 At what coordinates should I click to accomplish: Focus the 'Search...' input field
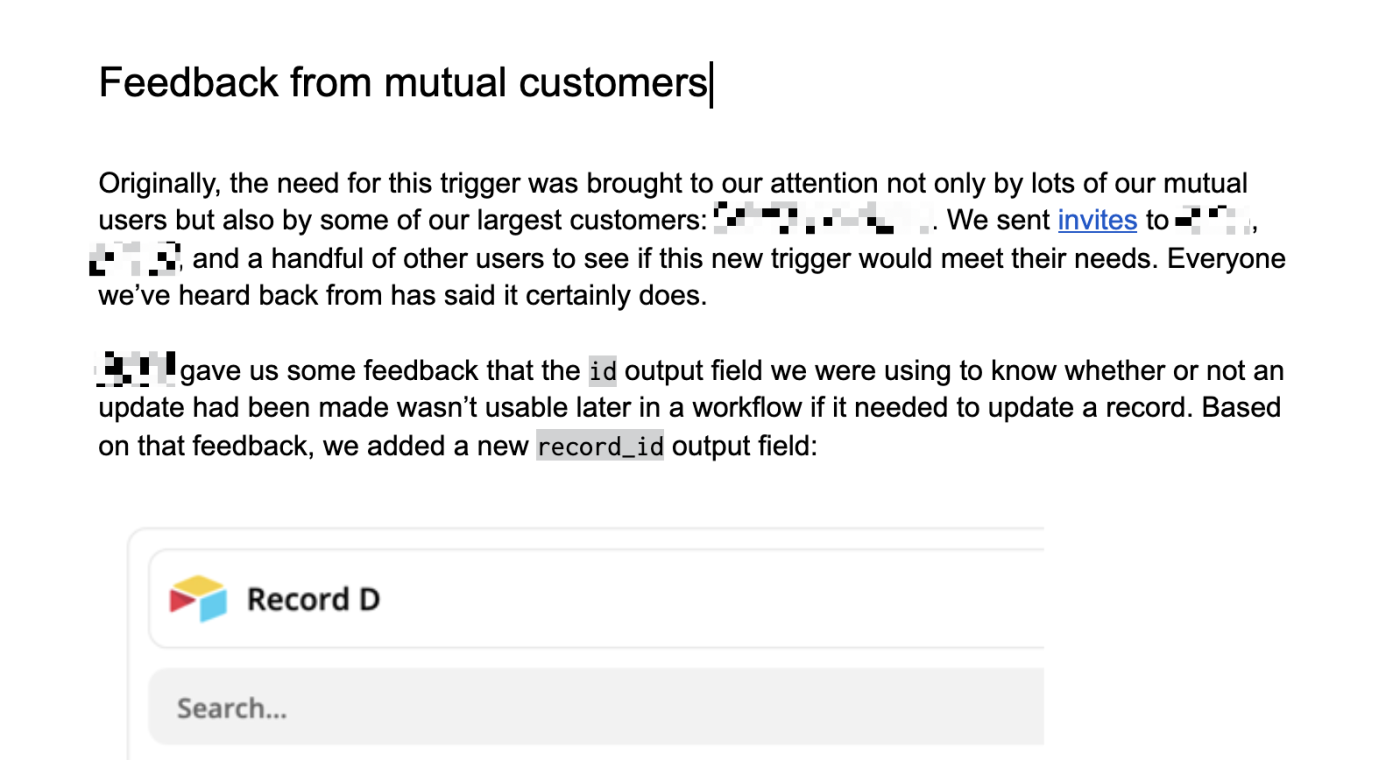pyautogui.click(x=596, y=708)
